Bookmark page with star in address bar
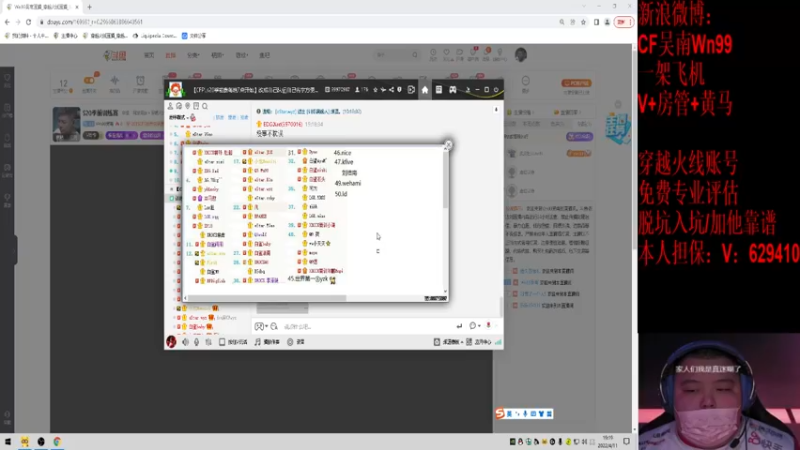This screenshot has width=800, height=450. coord(583,22)
